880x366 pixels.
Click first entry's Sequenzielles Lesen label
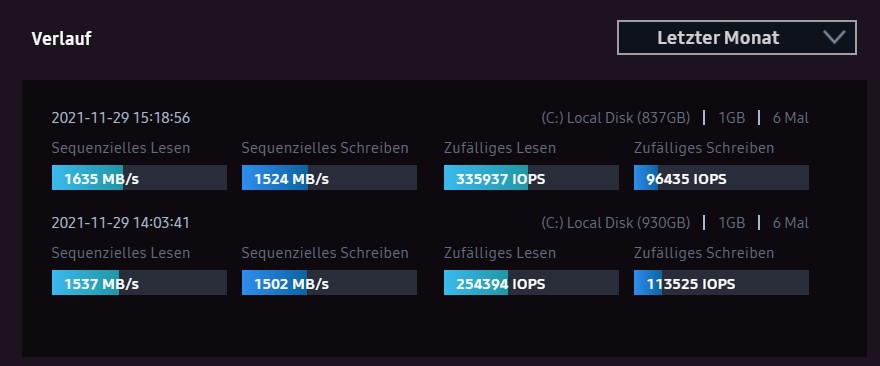[x=121, y=148]
